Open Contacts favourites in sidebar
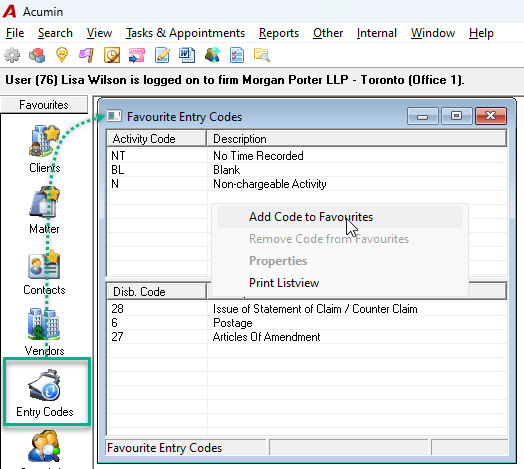Viewport: 524px width, 469px height. coord(44,272)
